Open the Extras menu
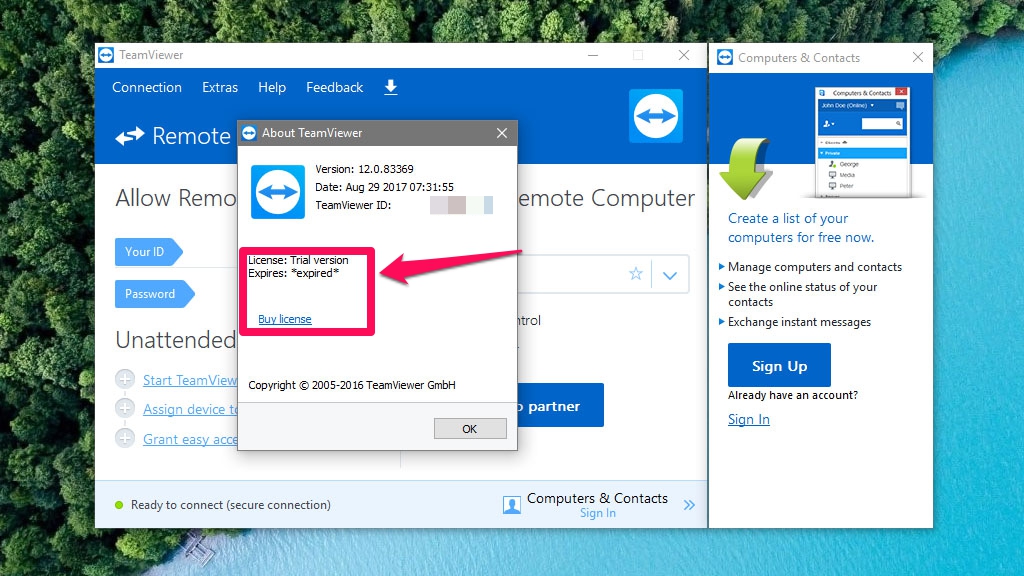1024x576 pixels. [x=220, y=88]
